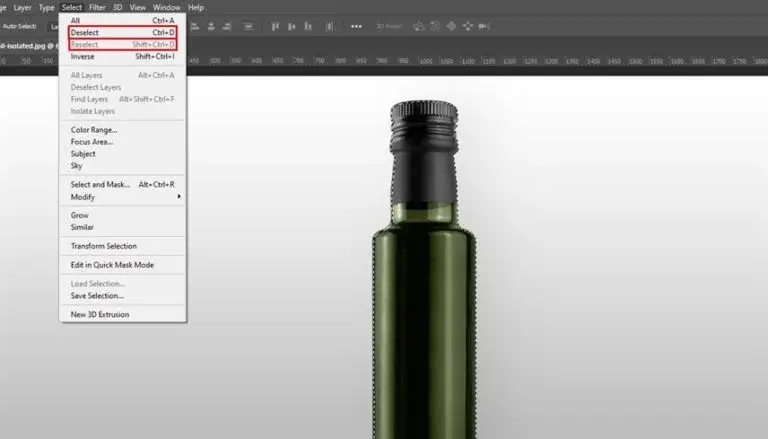Open the Focus Area dialog
This screenshot has height=439, width=768.
122,142
